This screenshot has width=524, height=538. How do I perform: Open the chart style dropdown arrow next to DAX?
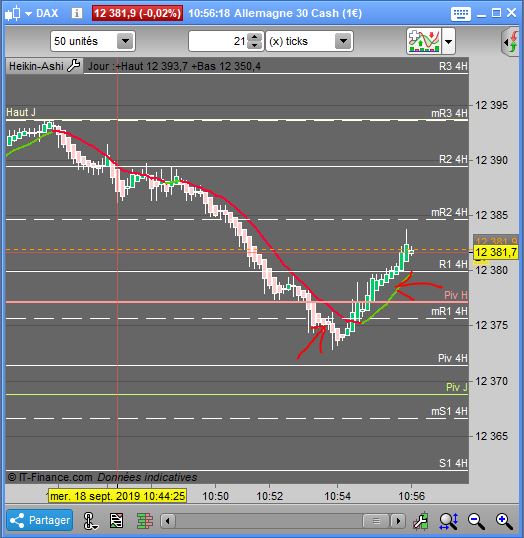pos(29,14)
